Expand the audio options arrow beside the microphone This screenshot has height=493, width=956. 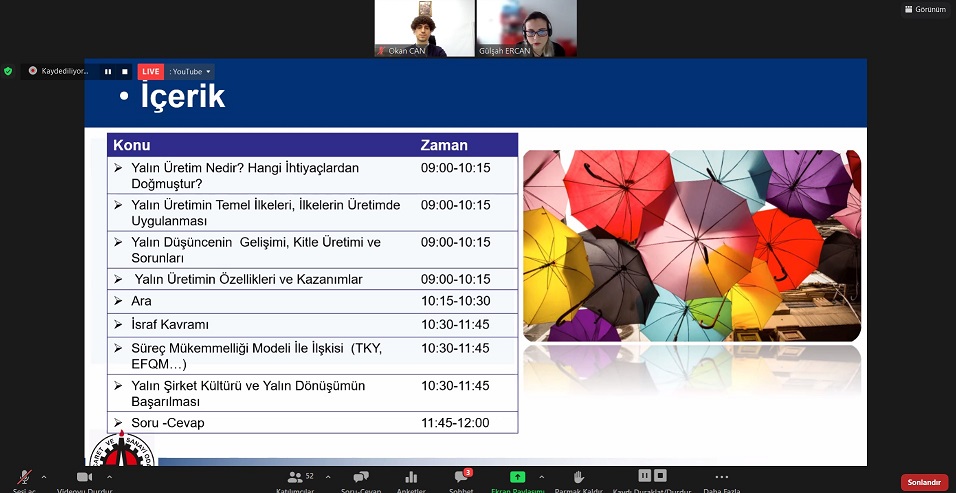point(44,477)
